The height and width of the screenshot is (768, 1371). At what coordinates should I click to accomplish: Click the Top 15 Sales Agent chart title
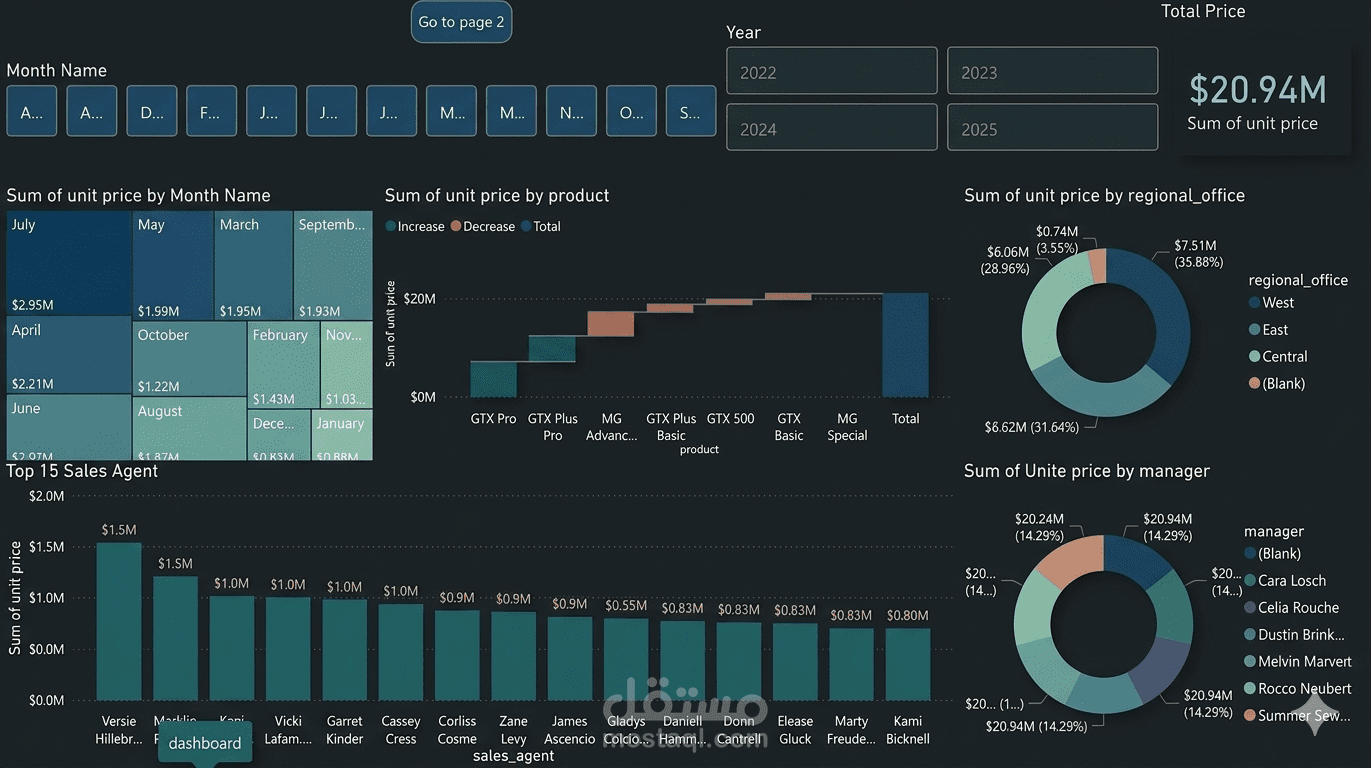(x=82, y=471)
